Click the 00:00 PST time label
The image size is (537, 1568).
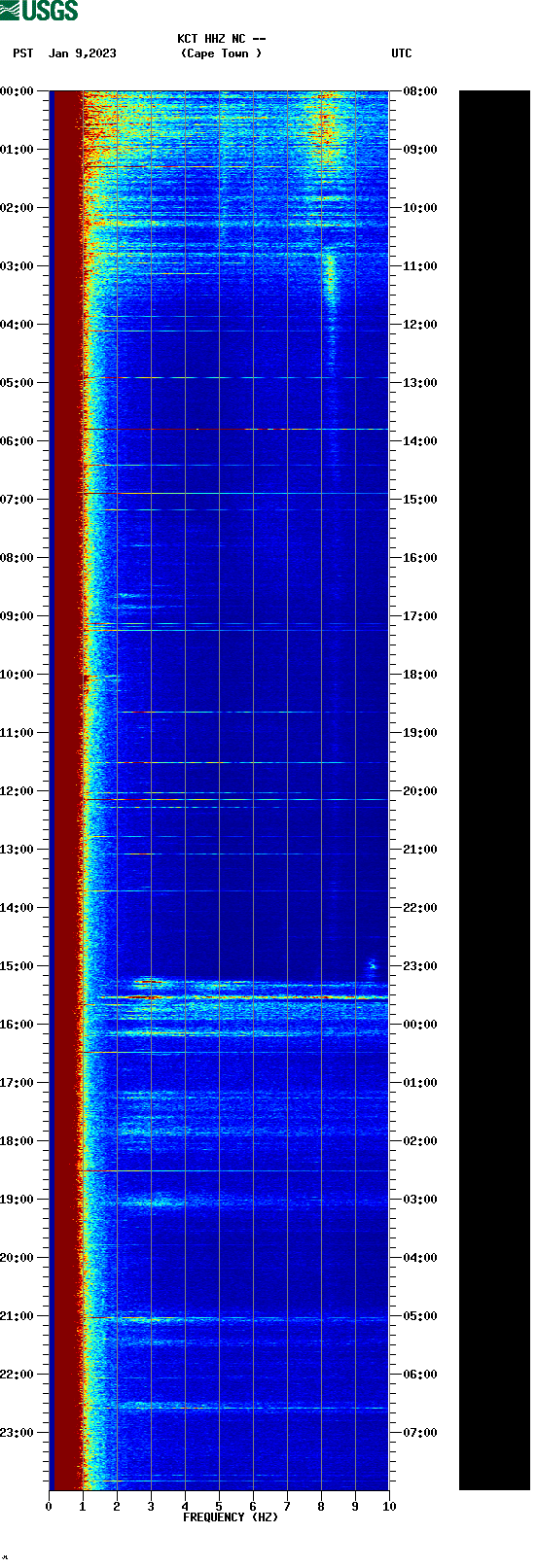coord(18,91)
